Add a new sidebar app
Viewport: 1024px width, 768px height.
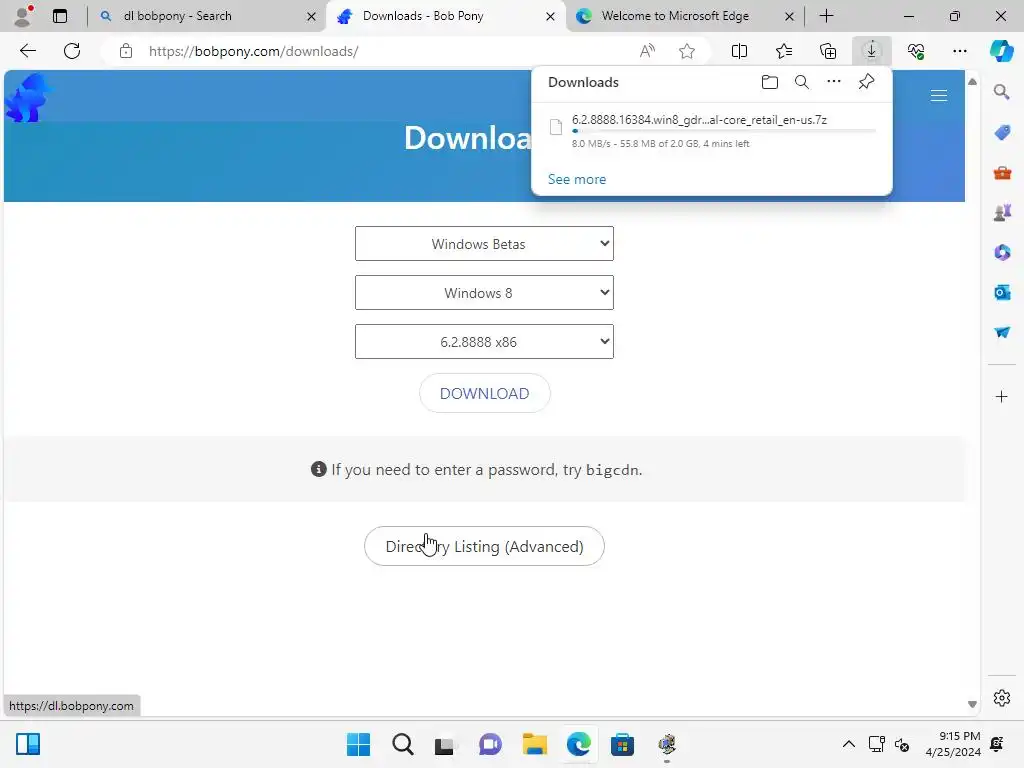[1002, 396]
